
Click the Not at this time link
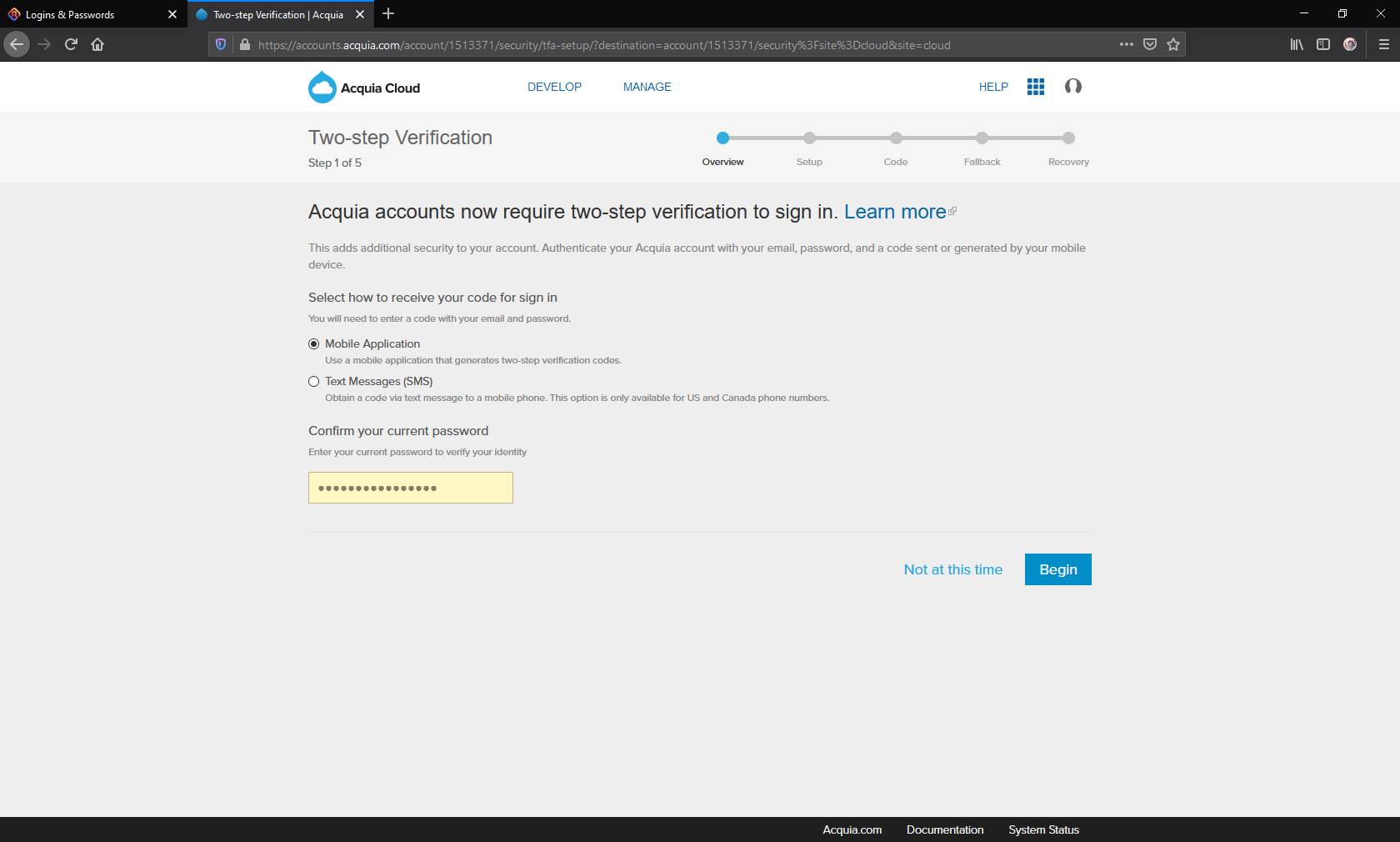coord(953,569)
